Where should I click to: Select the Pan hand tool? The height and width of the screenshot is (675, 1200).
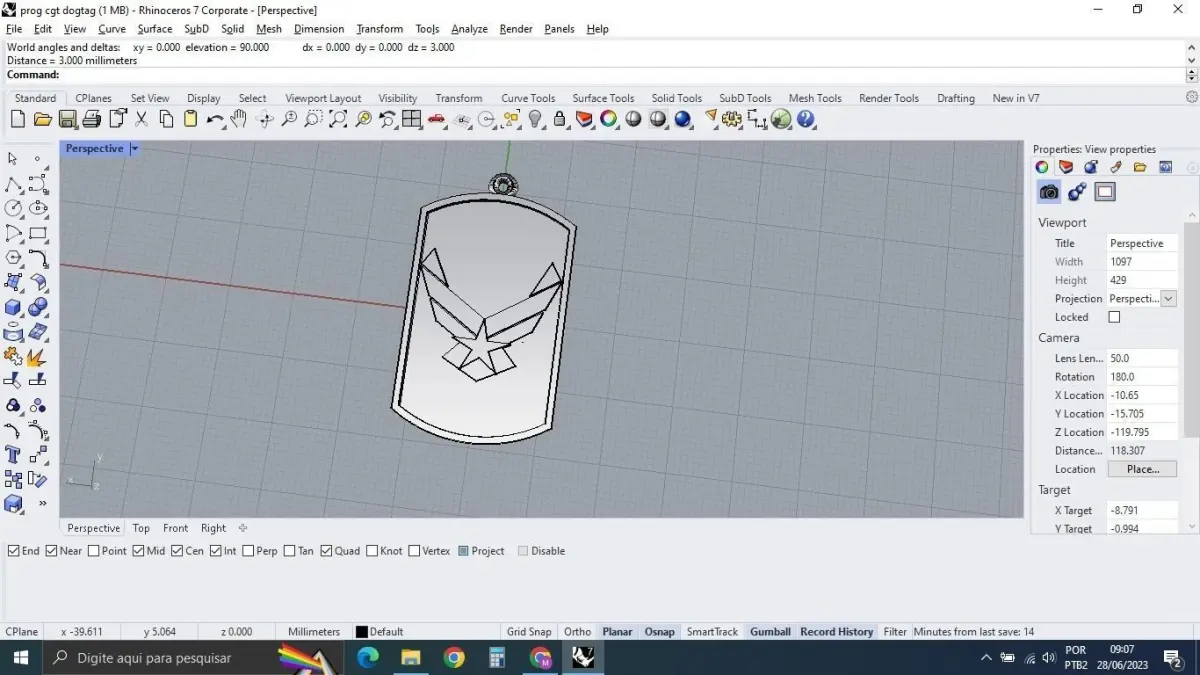tap(239, 119)
